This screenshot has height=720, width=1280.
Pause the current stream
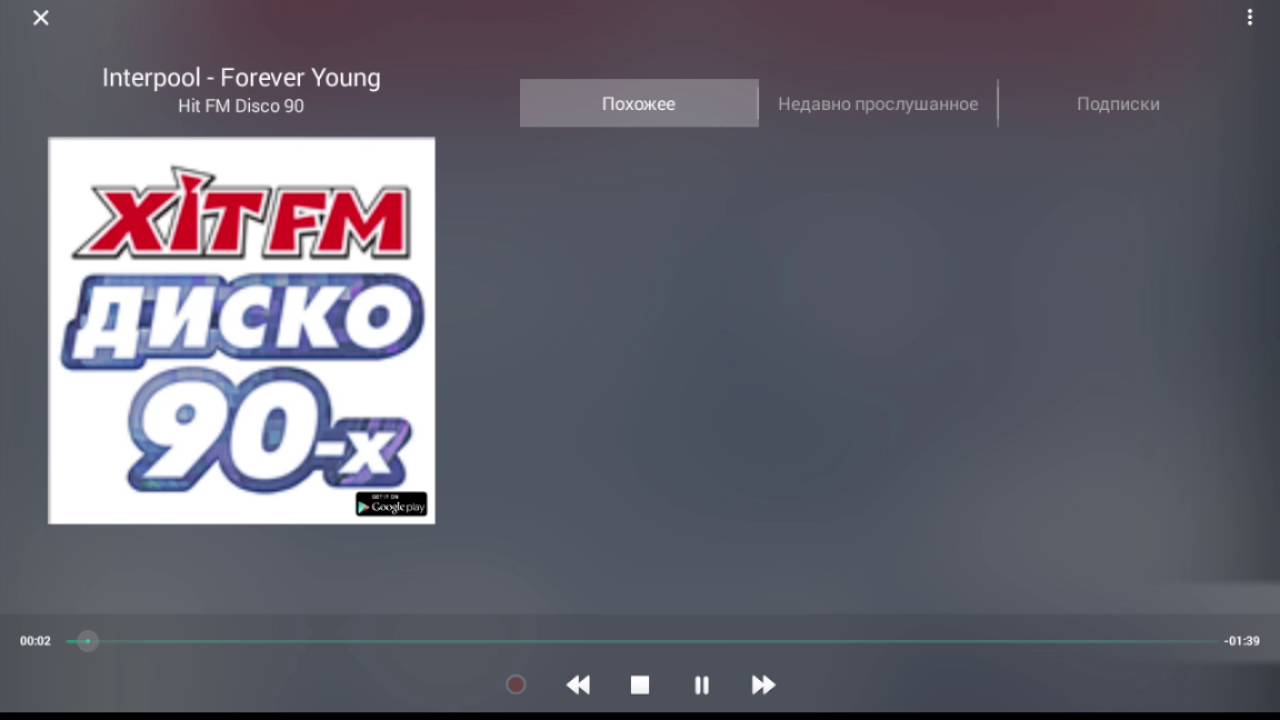pyautogui.click(x=702, y=685)
